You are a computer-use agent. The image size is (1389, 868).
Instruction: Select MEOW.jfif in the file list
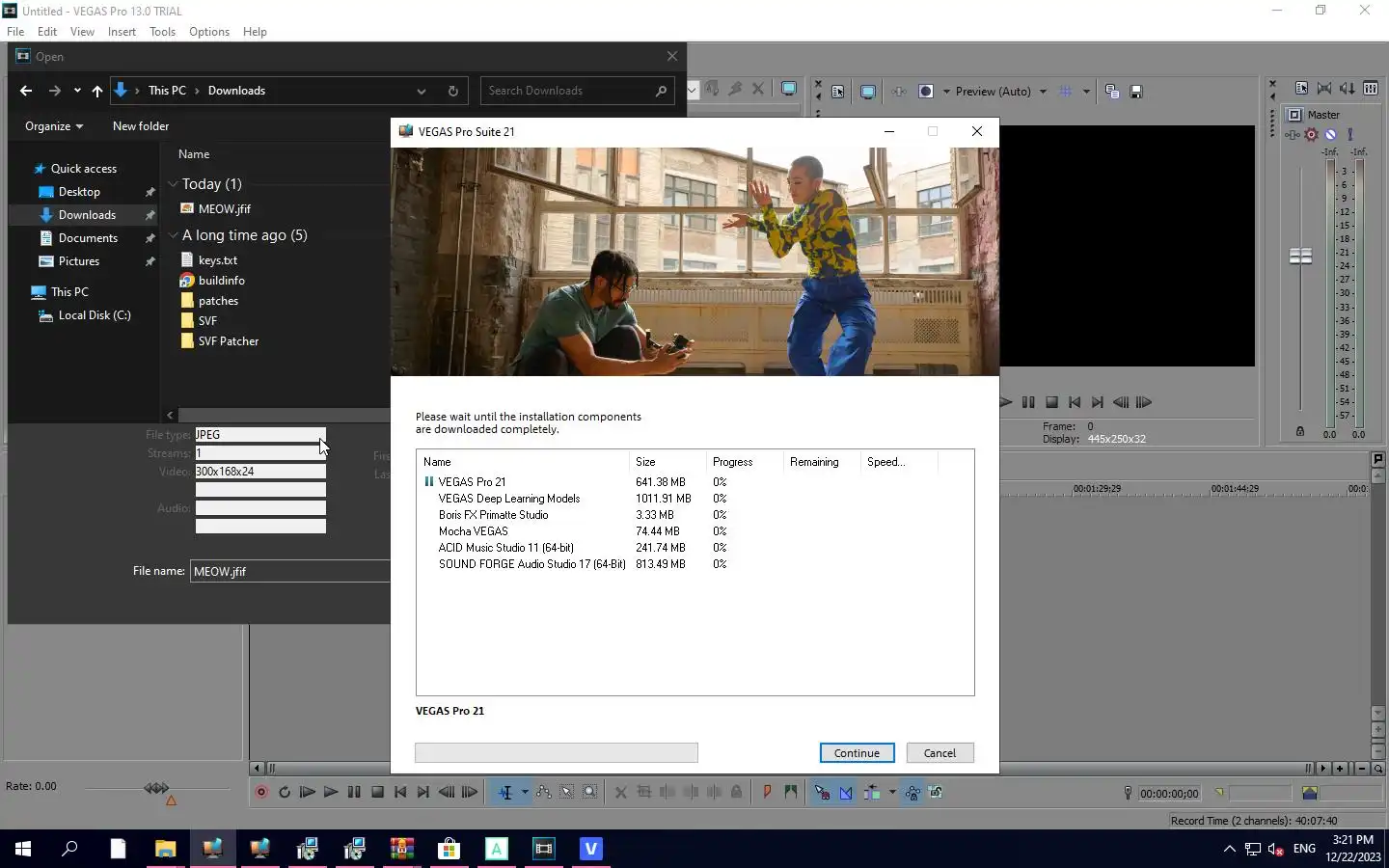[224, 209]
